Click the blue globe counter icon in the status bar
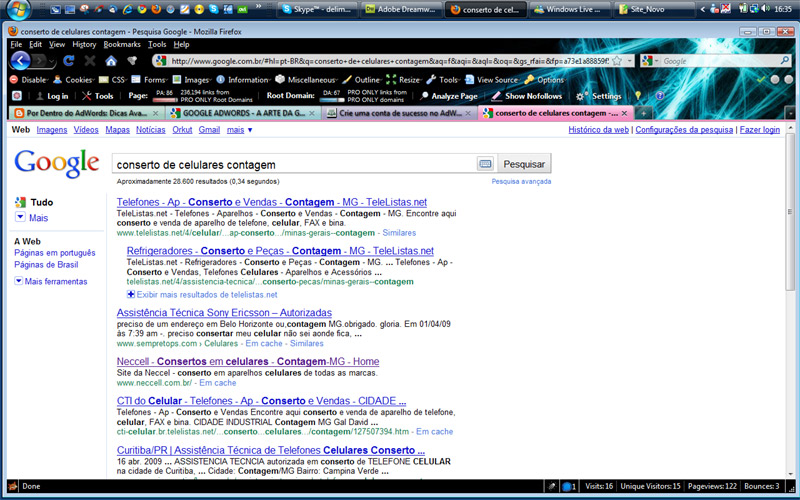Viewport: 800px width, 500px height. pos(569,486)
